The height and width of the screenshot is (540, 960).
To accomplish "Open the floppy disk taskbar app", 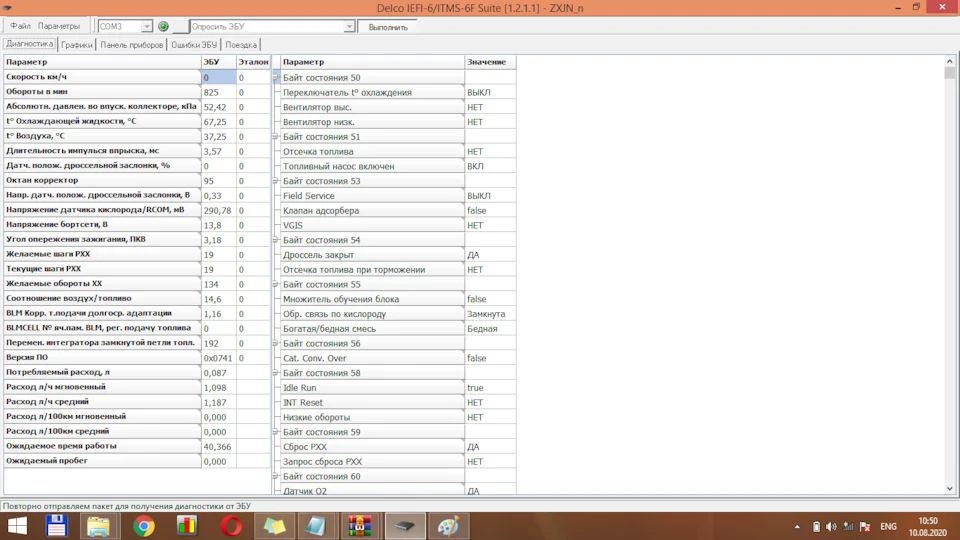I will pos(56,526).
